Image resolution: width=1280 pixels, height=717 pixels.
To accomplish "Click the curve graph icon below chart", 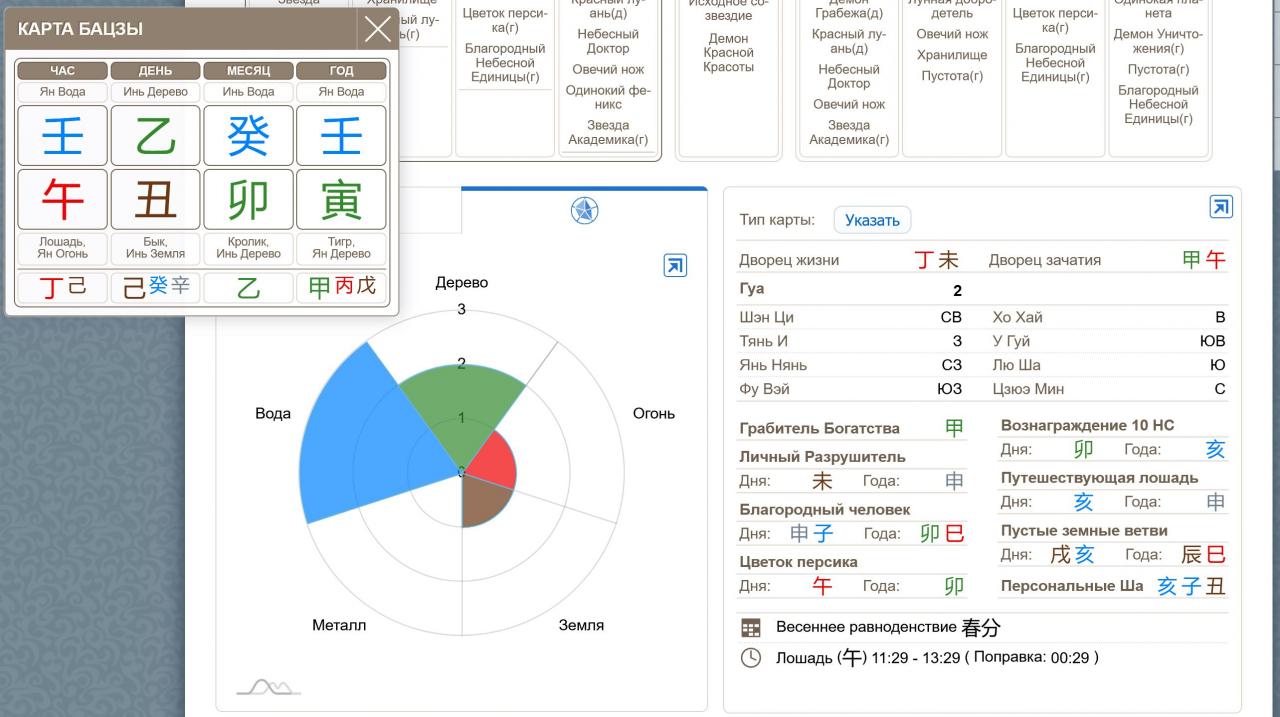I will 268,687.
